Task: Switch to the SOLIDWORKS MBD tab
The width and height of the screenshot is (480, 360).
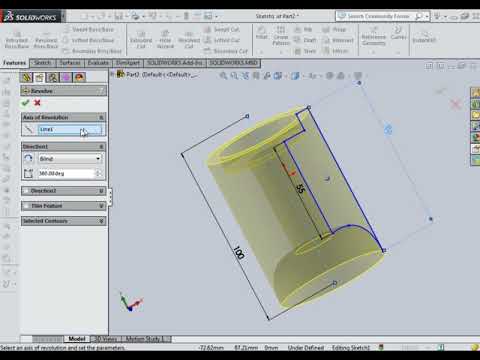Action: [x=234, y=63]
